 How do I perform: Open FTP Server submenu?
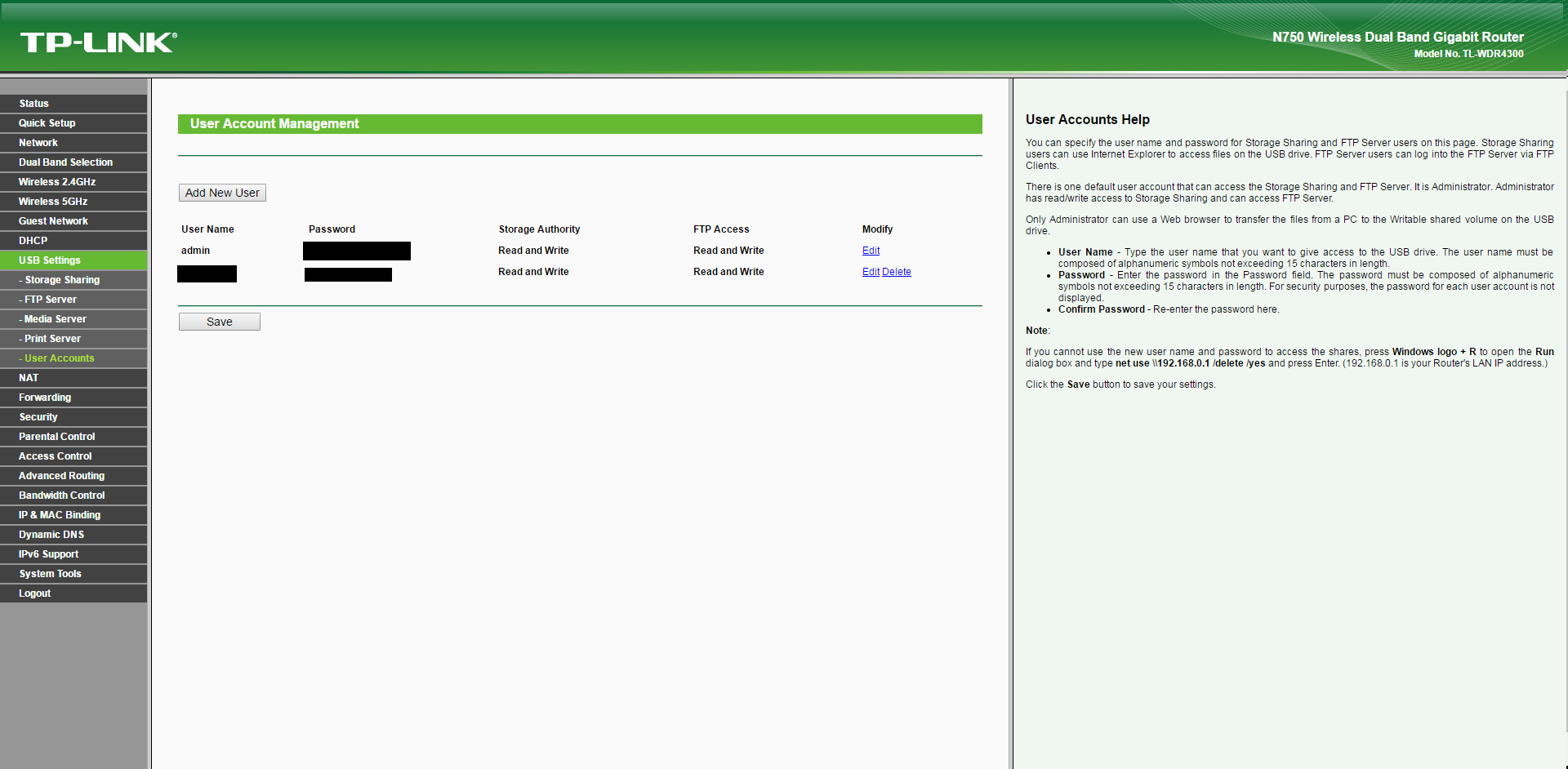(73, 300)
